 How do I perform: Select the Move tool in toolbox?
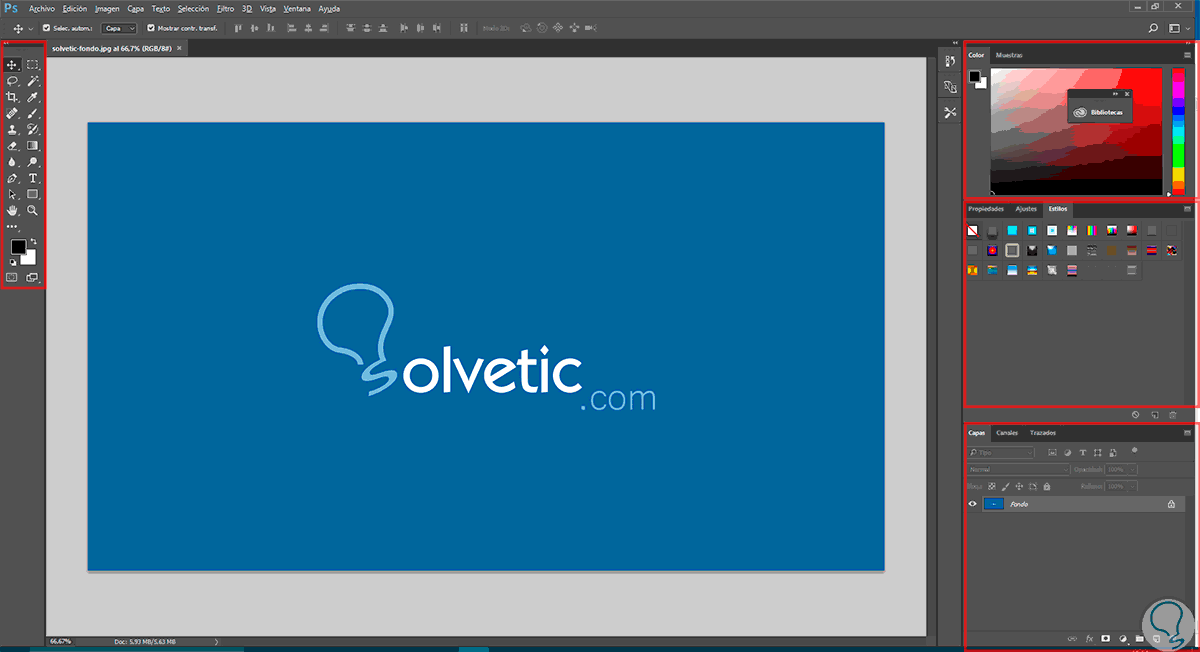tap(12, 64)
